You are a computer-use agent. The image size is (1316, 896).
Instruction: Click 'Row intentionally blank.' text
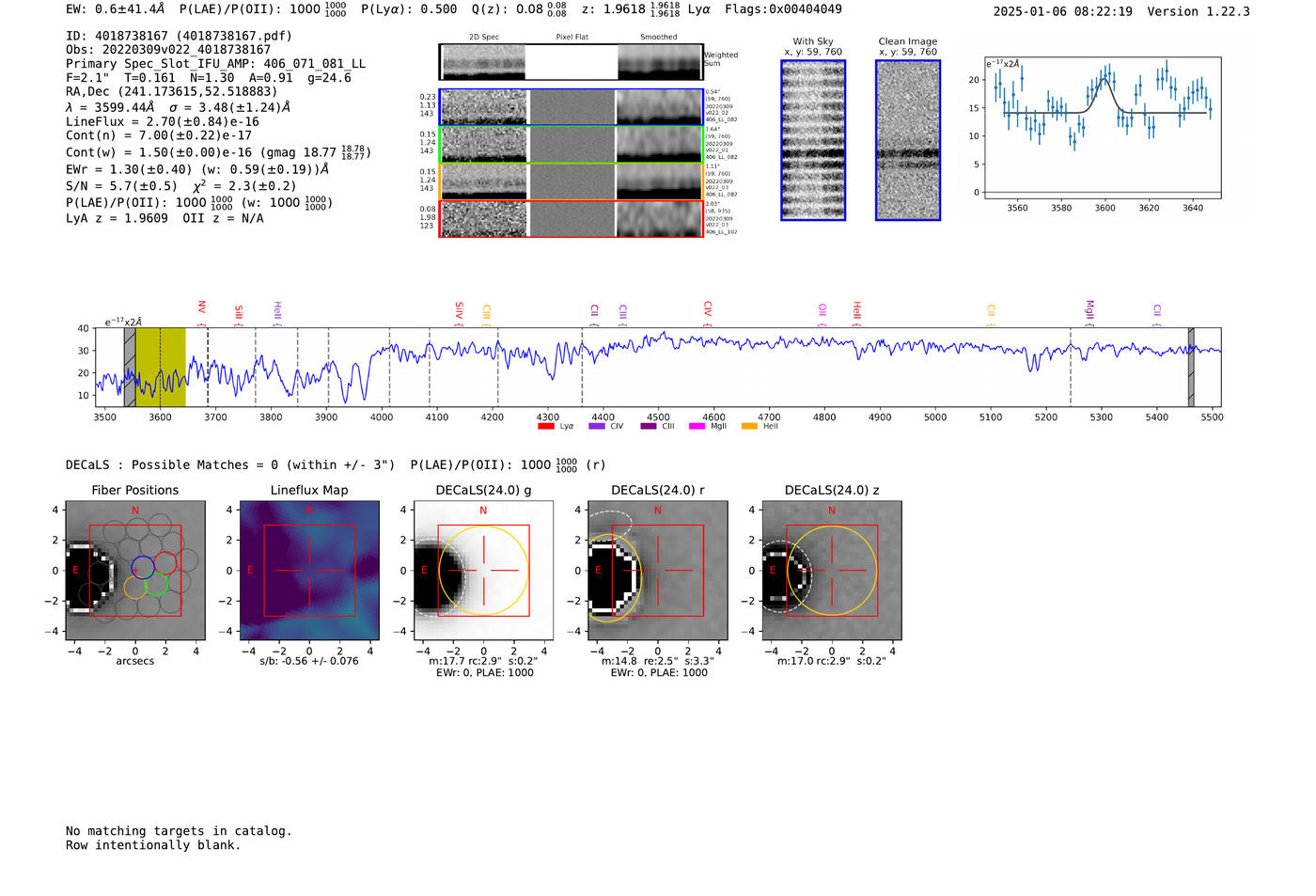153,845
